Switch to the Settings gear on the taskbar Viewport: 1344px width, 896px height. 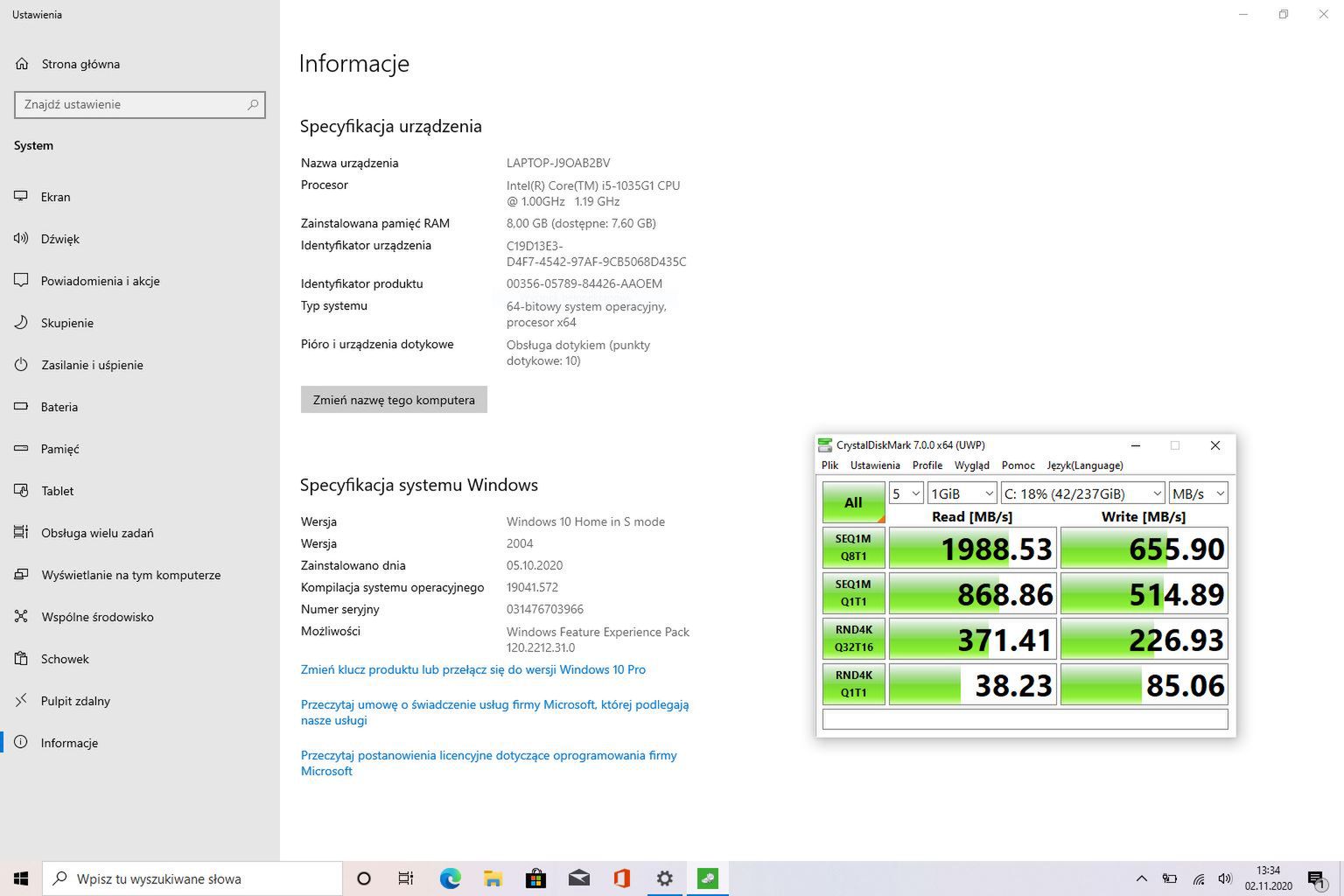[664, 878]
